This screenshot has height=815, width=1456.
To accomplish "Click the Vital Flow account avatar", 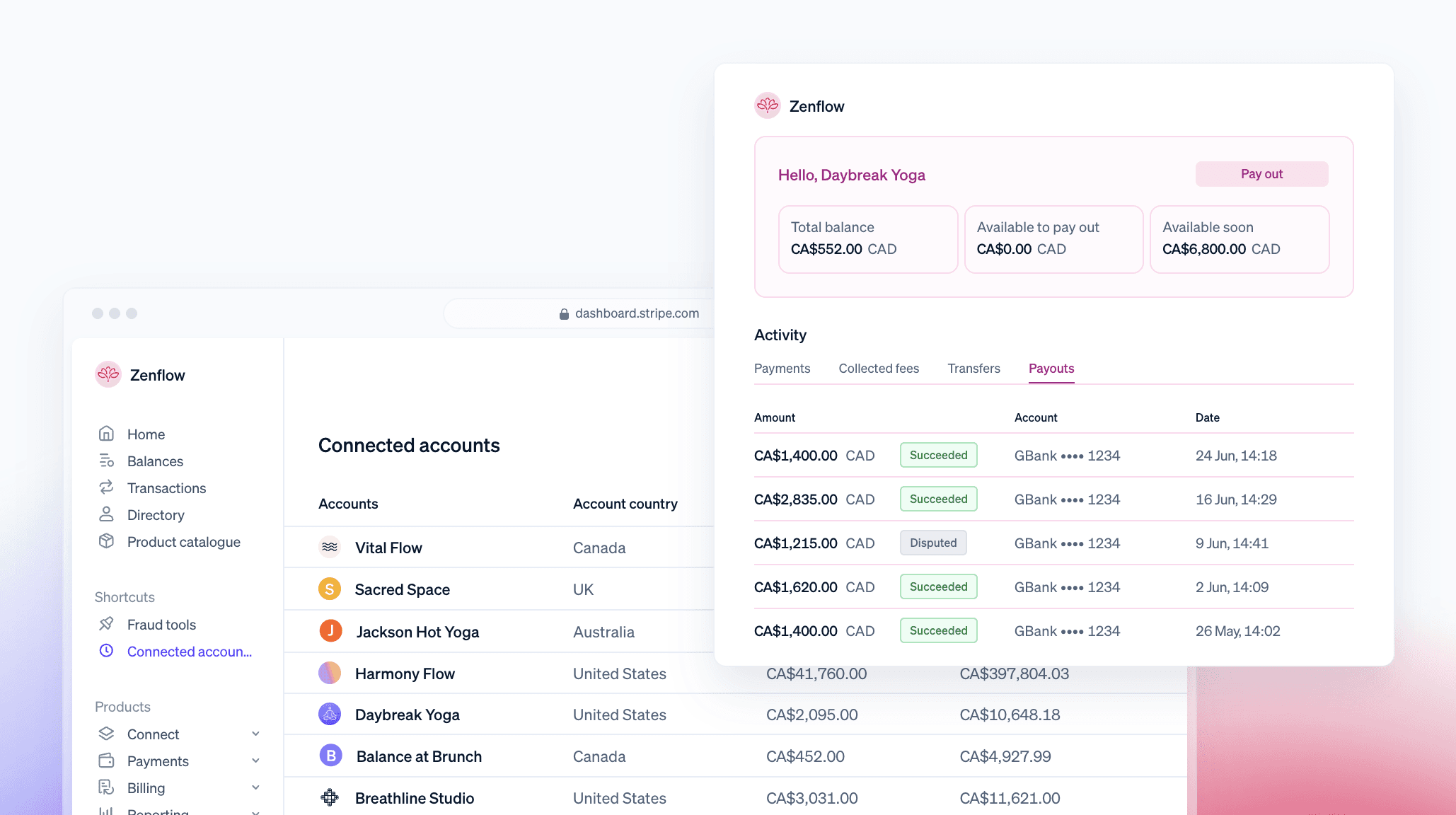I will point(330,548).
